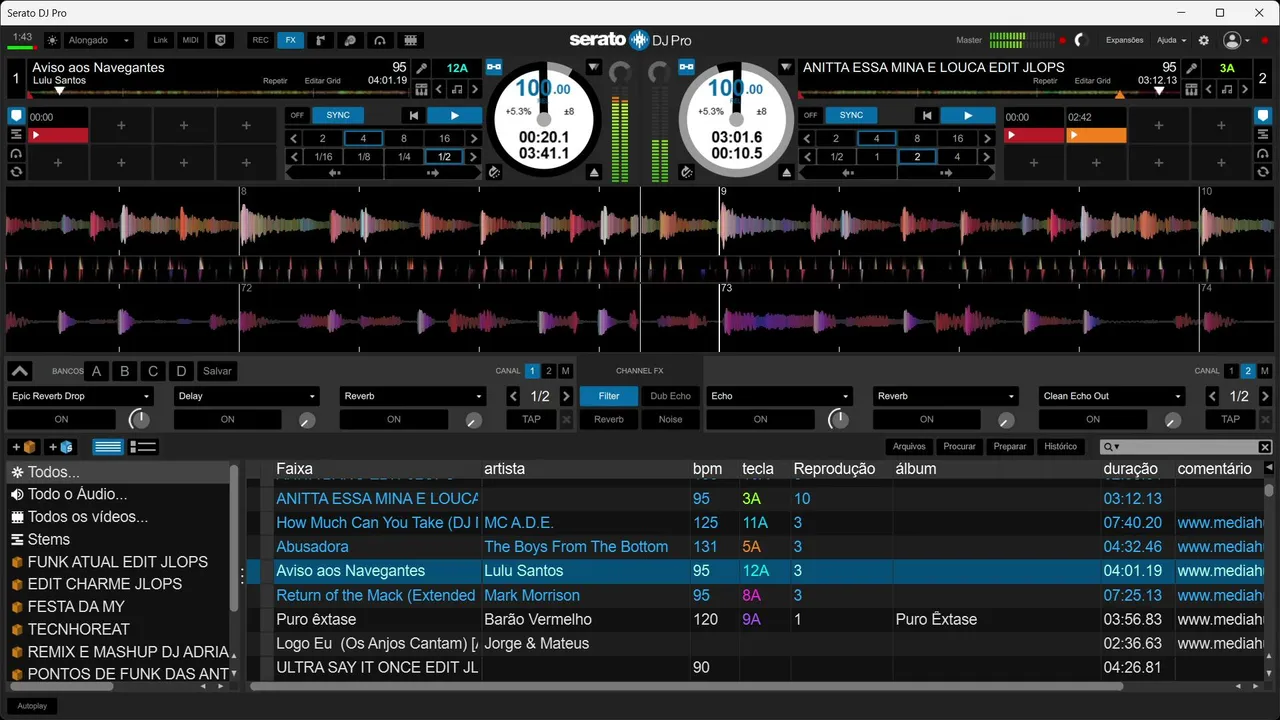Enable SYNC on deck 1

pyautogui.click(x=338, y=115)
